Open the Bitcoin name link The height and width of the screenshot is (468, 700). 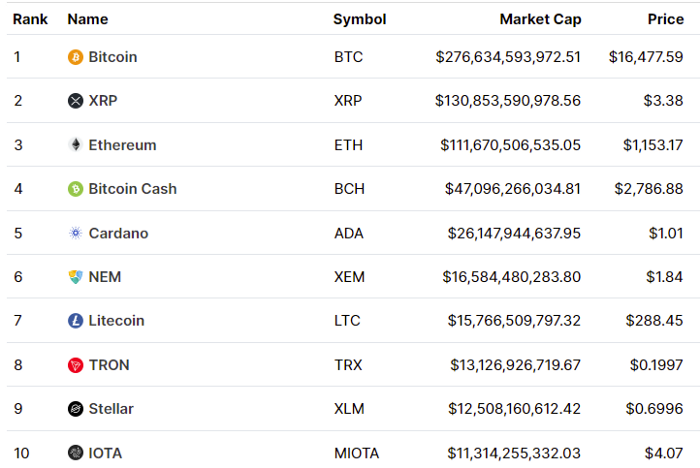pos(112,57)
